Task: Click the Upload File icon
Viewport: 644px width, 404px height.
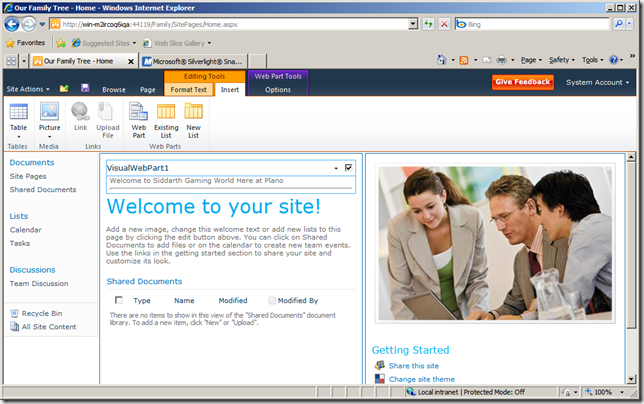Action: [x=106, y=112]
